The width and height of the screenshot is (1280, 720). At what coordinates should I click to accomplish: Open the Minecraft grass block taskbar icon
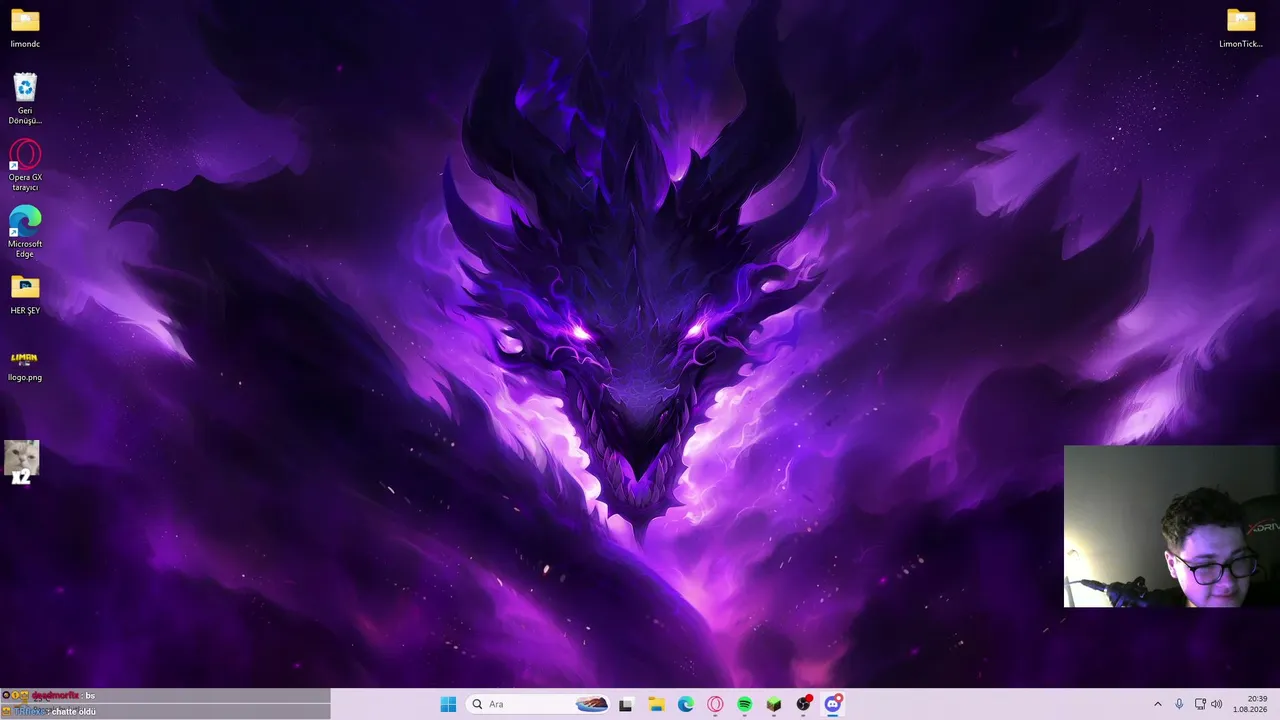point(774,704)
